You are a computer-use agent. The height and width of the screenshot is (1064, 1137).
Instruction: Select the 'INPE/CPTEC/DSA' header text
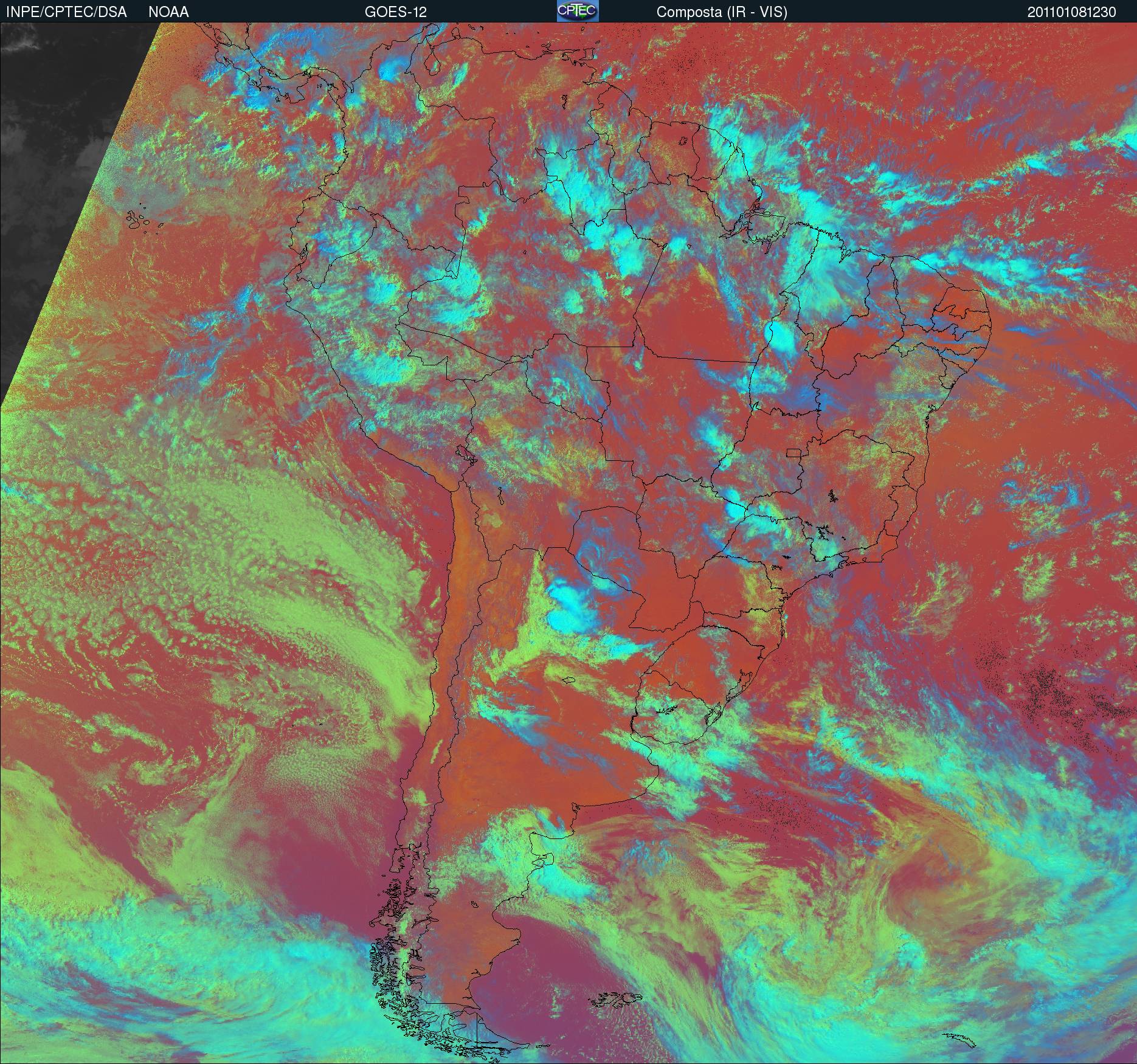pyautogui.click(x=66, y=12)
